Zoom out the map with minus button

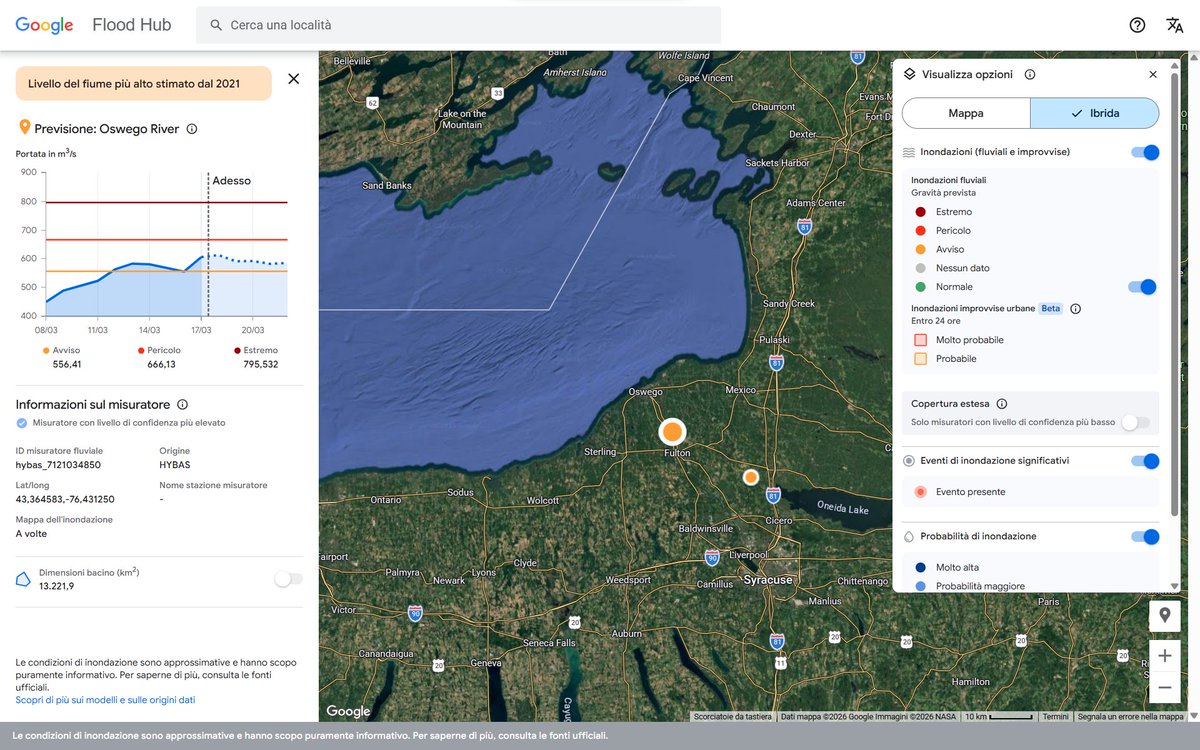(x=1165, y=688)
